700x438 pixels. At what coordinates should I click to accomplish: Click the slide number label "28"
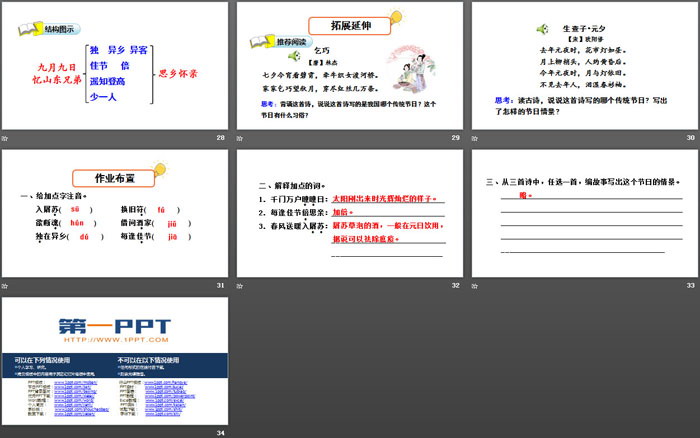click(x=221, y=138)
